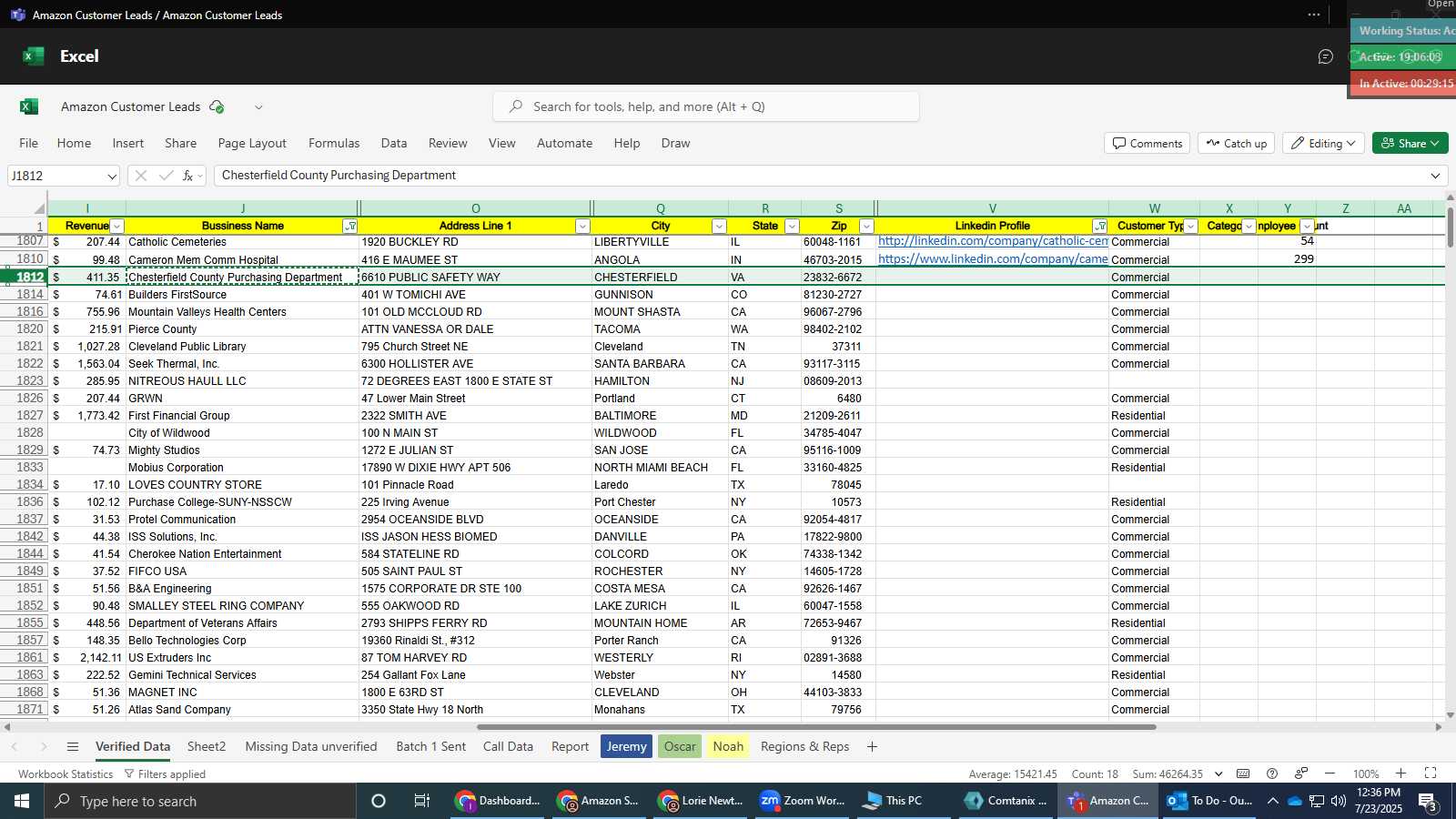
Task: Click the Excel logo in dark header
Action: pyautogui.click(x=34, y=56)
